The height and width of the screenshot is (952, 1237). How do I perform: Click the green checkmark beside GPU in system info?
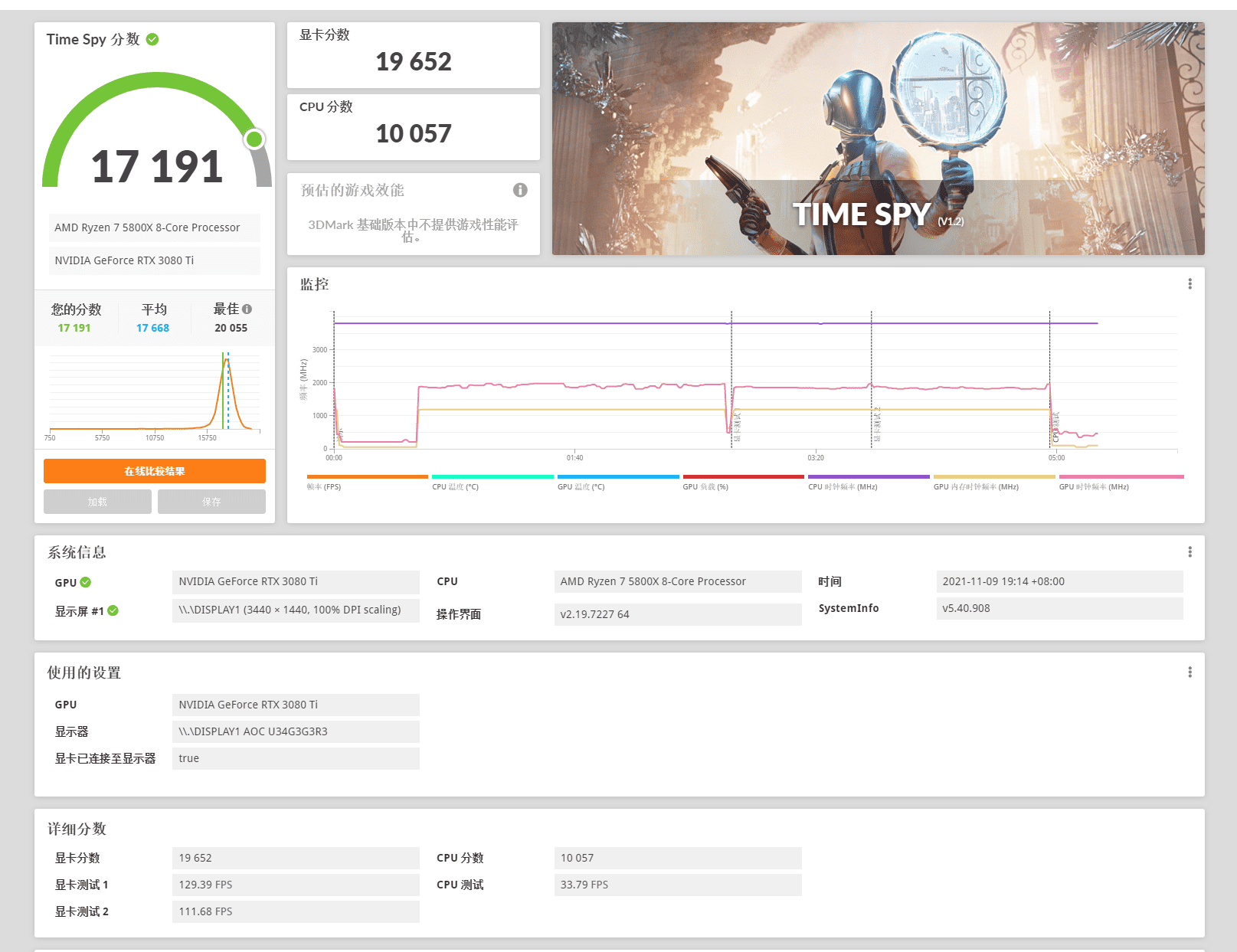tap(85, 582)
